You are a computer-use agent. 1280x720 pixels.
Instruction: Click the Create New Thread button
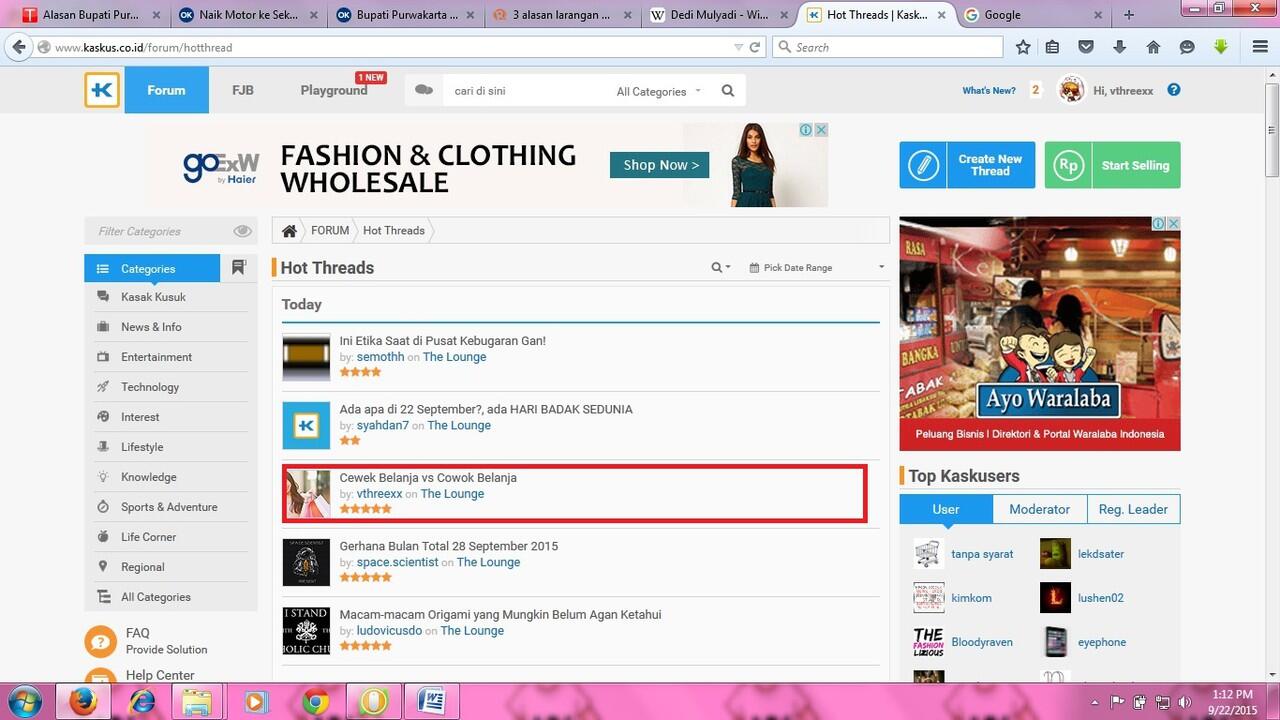[965, 165]
